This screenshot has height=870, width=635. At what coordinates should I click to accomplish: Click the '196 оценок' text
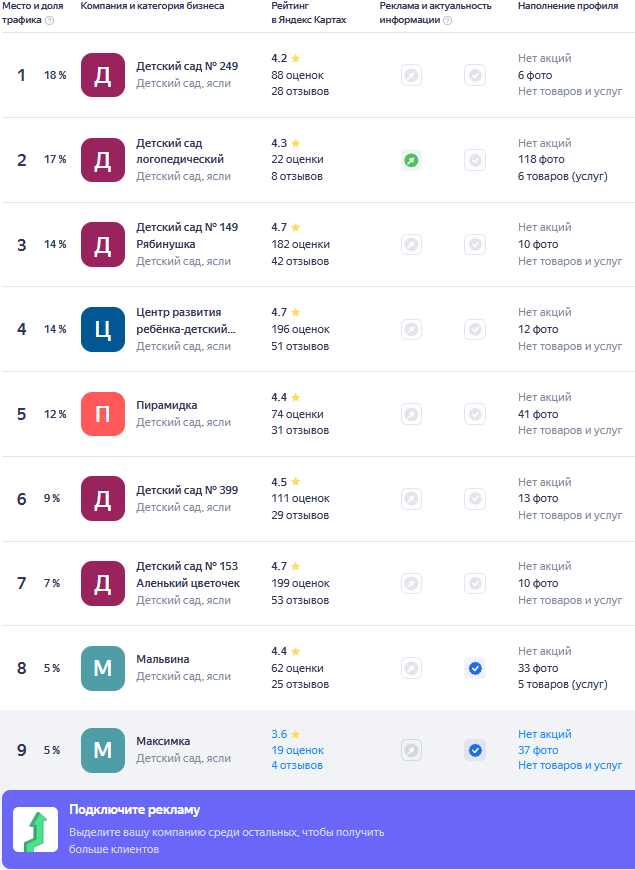pyautogui.click(x=300, y=330)
